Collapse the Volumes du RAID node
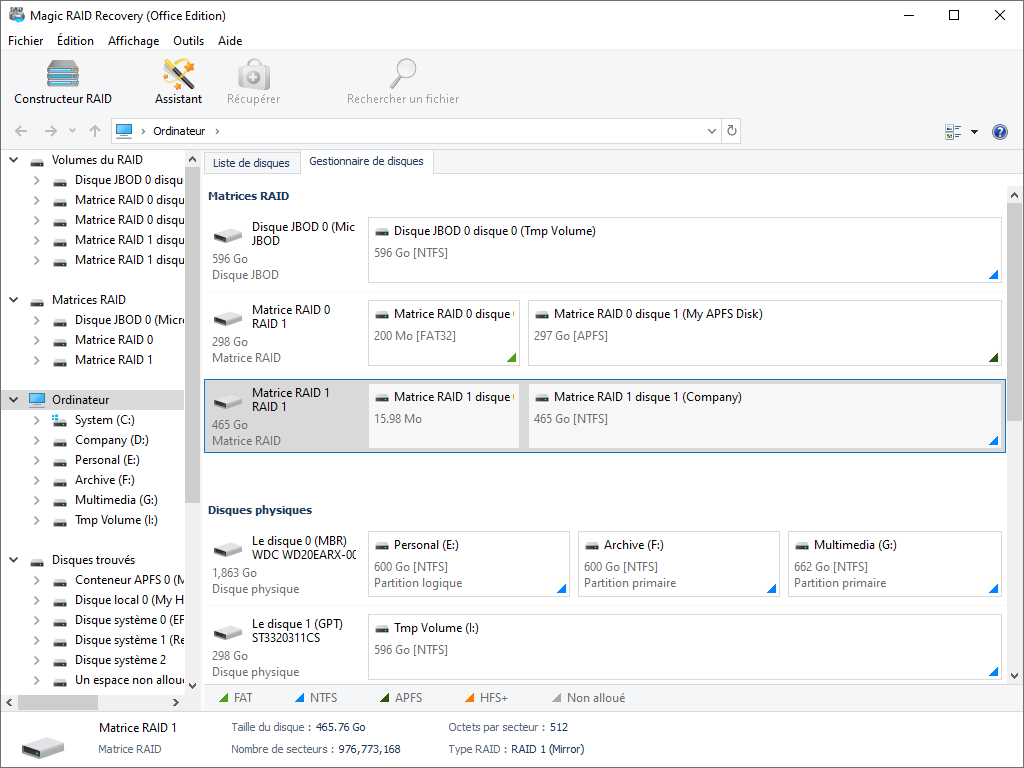 [x=13, y=160]
